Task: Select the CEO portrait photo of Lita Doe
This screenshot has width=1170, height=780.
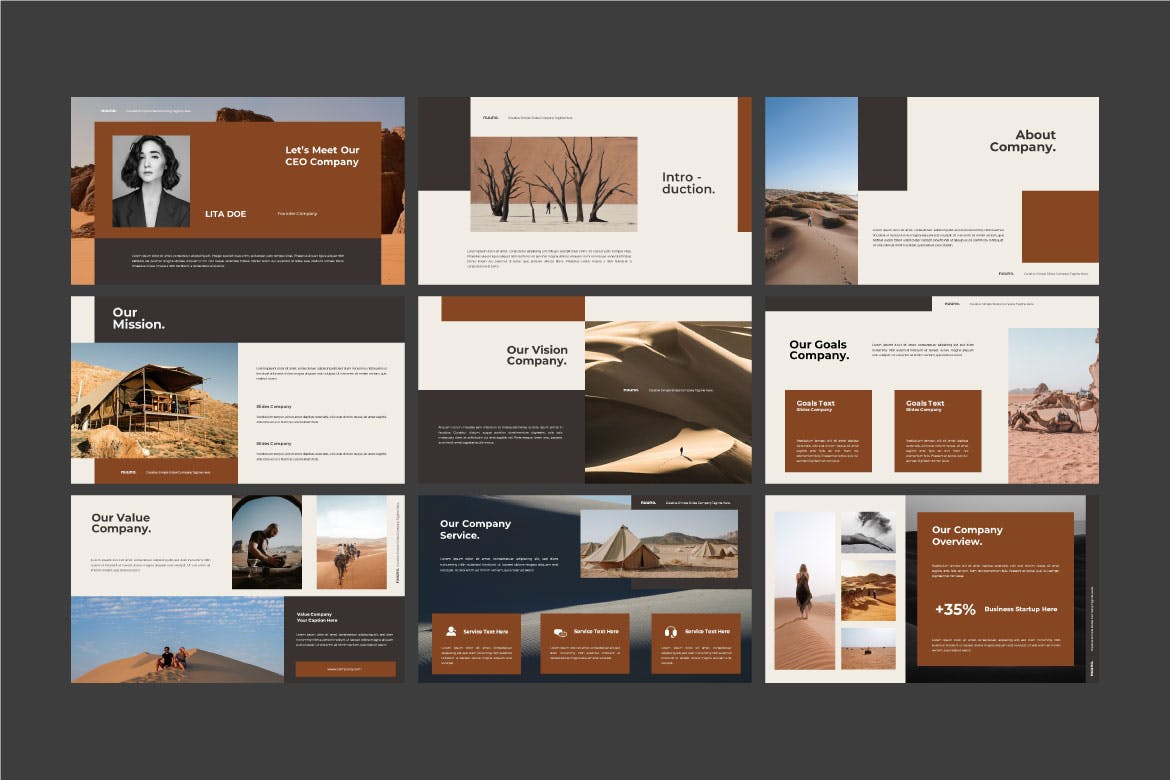Action: coord(151,181)
